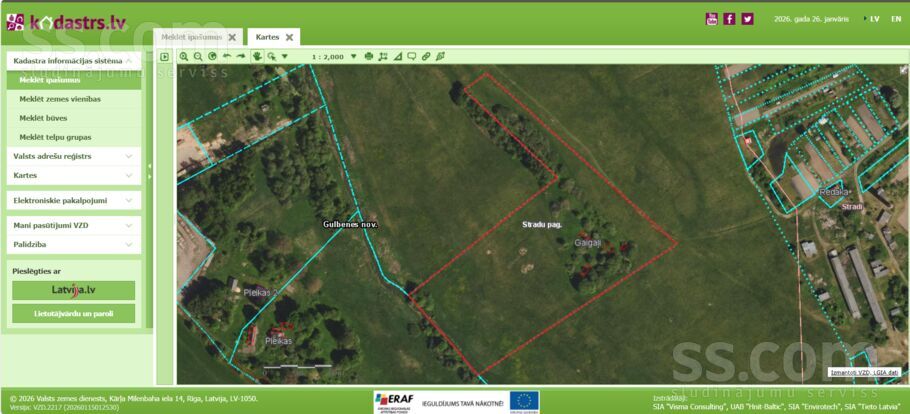Copy map link with chain icon
Image resolution: width=910 pixels, height=414 pixels.
point(426,56)
